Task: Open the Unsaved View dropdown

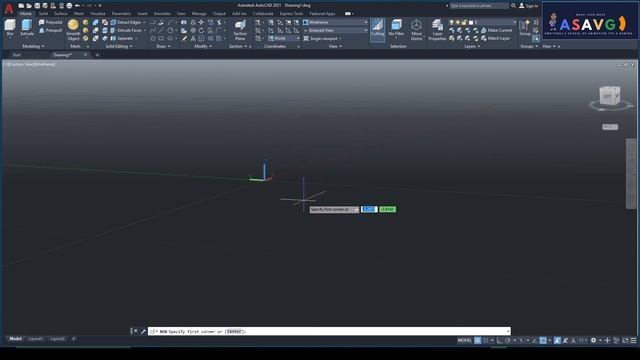Action: (x=335, y=30)
